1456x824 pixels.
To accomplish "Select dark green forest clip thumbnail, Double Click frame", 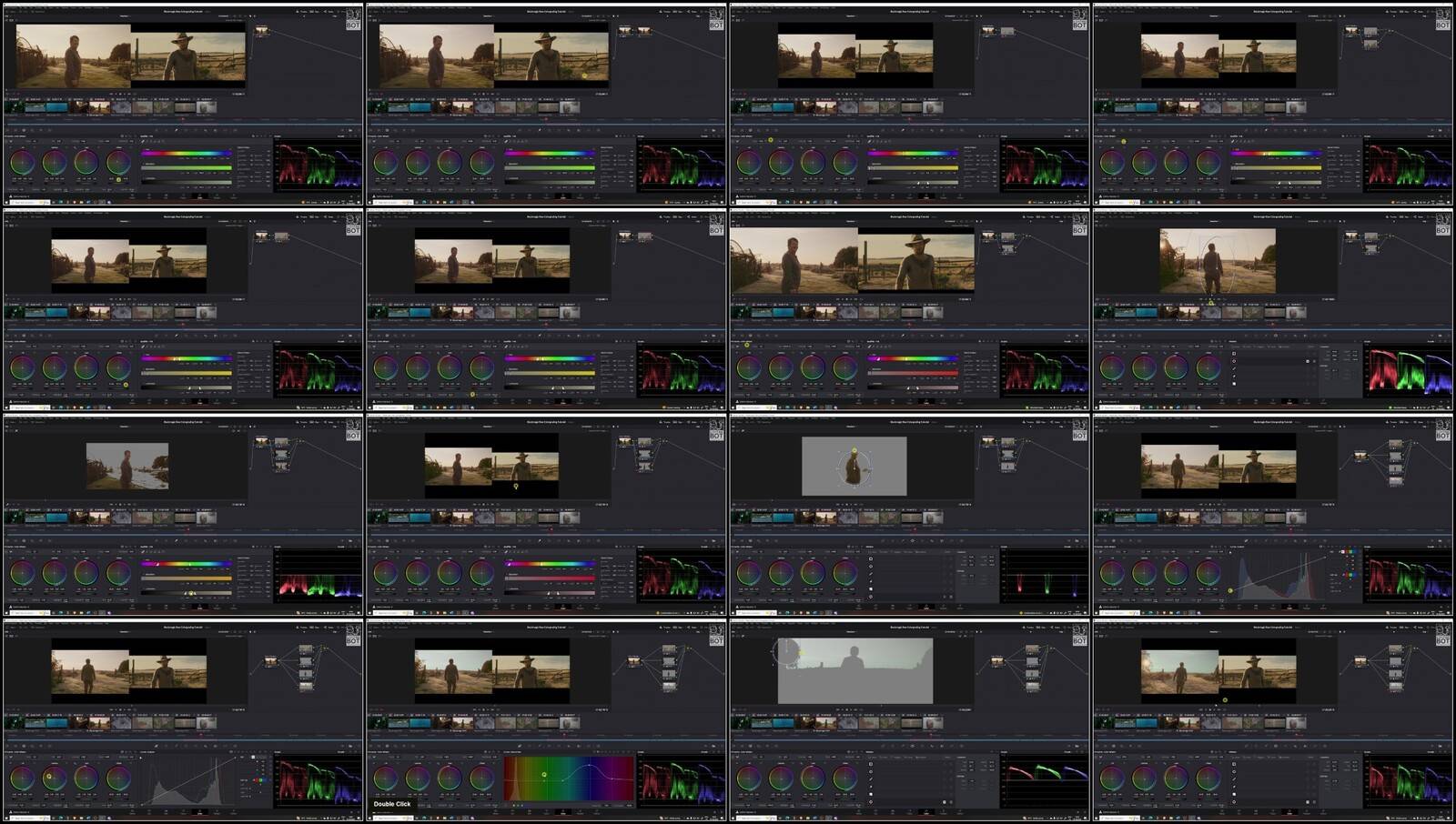I will (378, 722).
